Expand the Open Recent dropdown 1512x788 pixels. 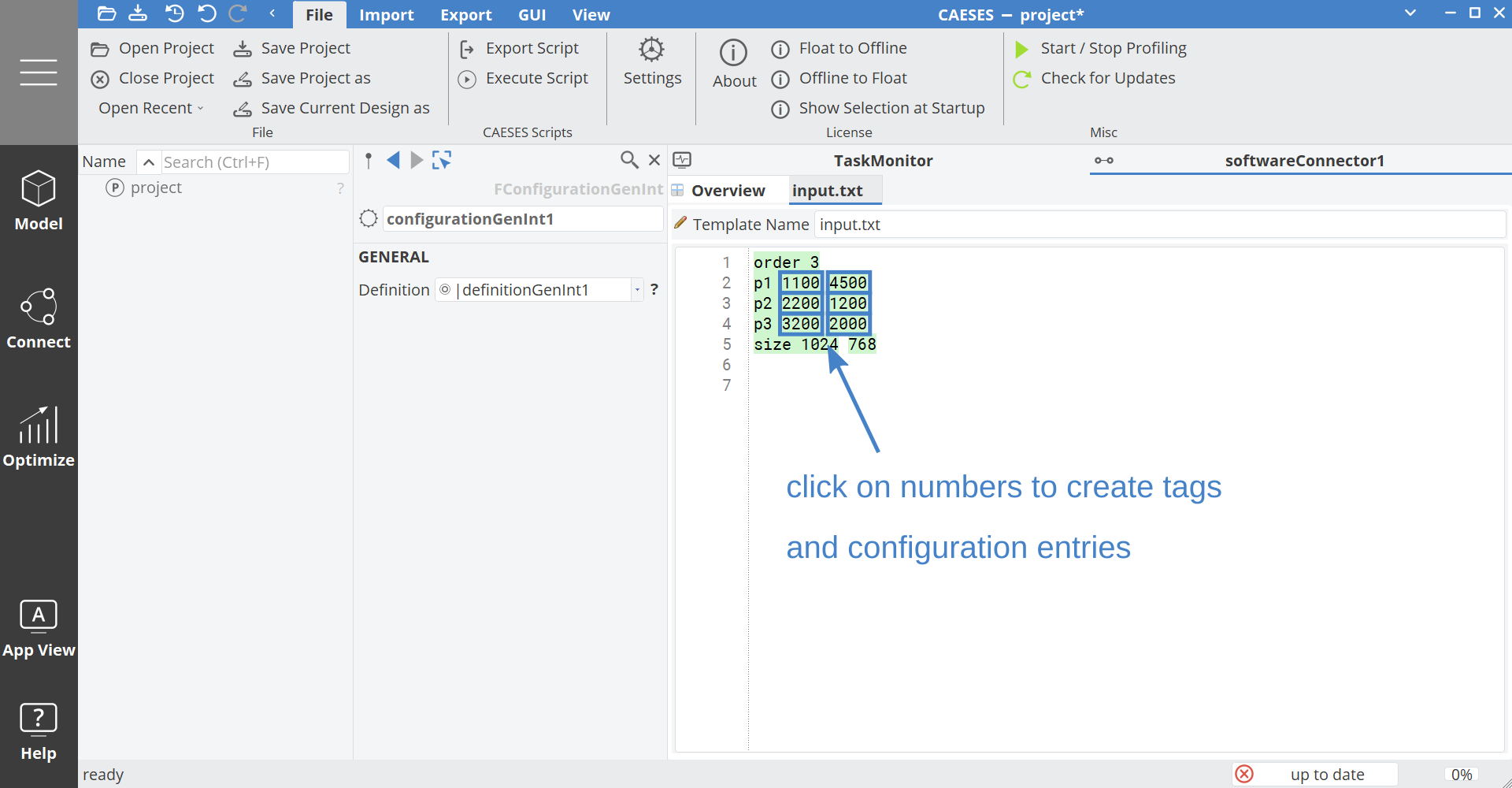[x=150, y=109]
